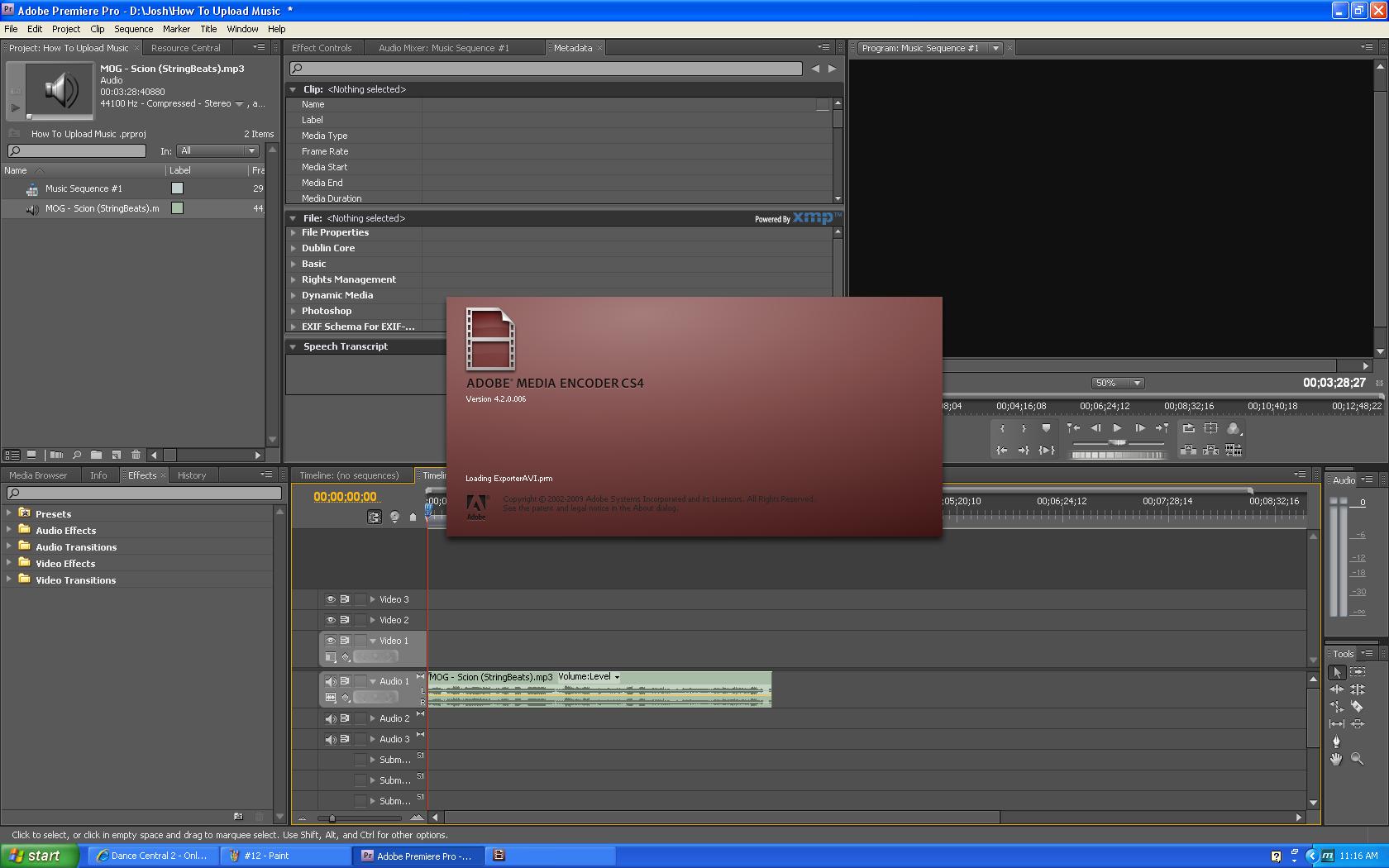The height and width of the screenshot is (868, 1389).
Task: Toggle track lock box for Audio 1
Action: pos(360,681)
